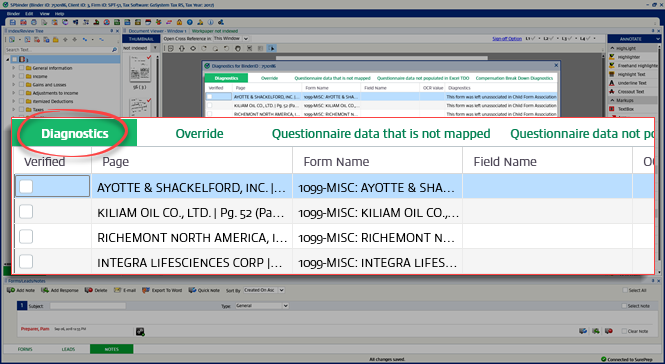Click the THUMBNAIL panel header

coord(141,39)
